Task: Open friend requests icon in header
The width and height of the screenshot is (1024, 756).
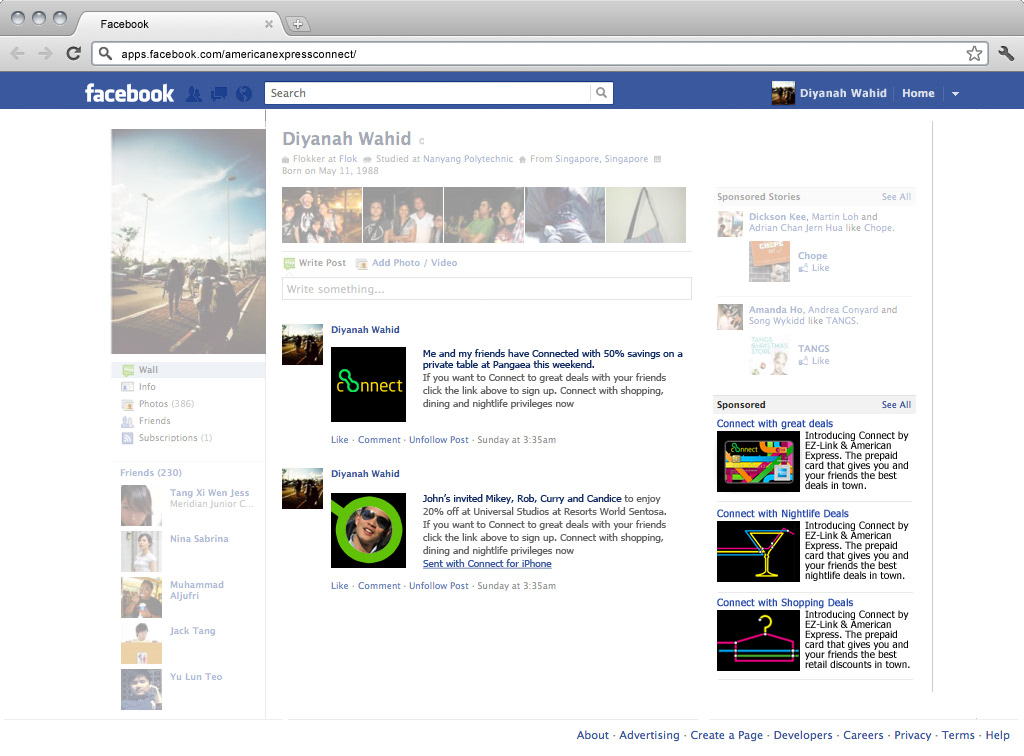Action: tap(194, 94)
